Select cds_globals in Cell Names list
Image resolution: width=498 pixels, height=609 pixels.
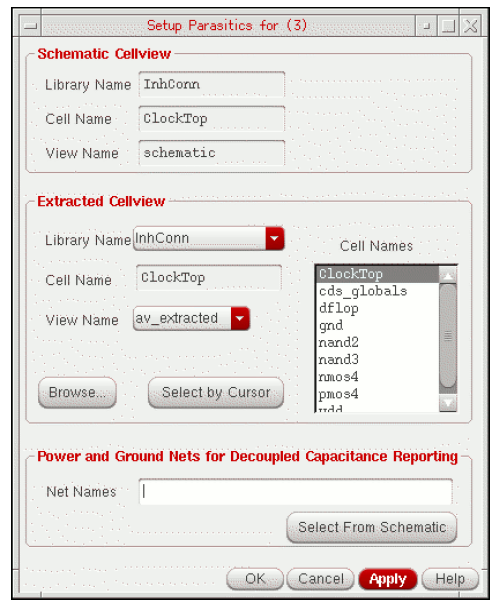pyautogui.click(x=377, y=291)
